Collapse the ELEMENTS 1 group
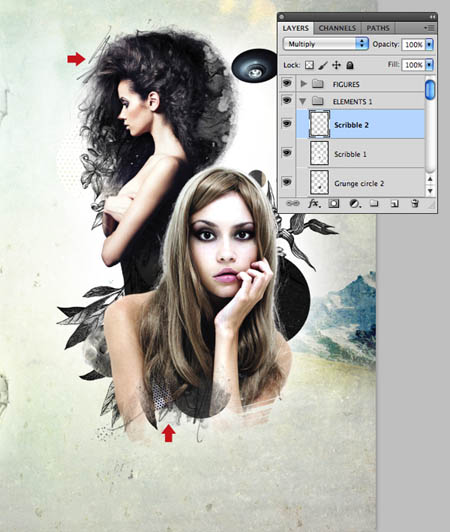The width and height of the screenshot is (450, 532). pos(303,101)
